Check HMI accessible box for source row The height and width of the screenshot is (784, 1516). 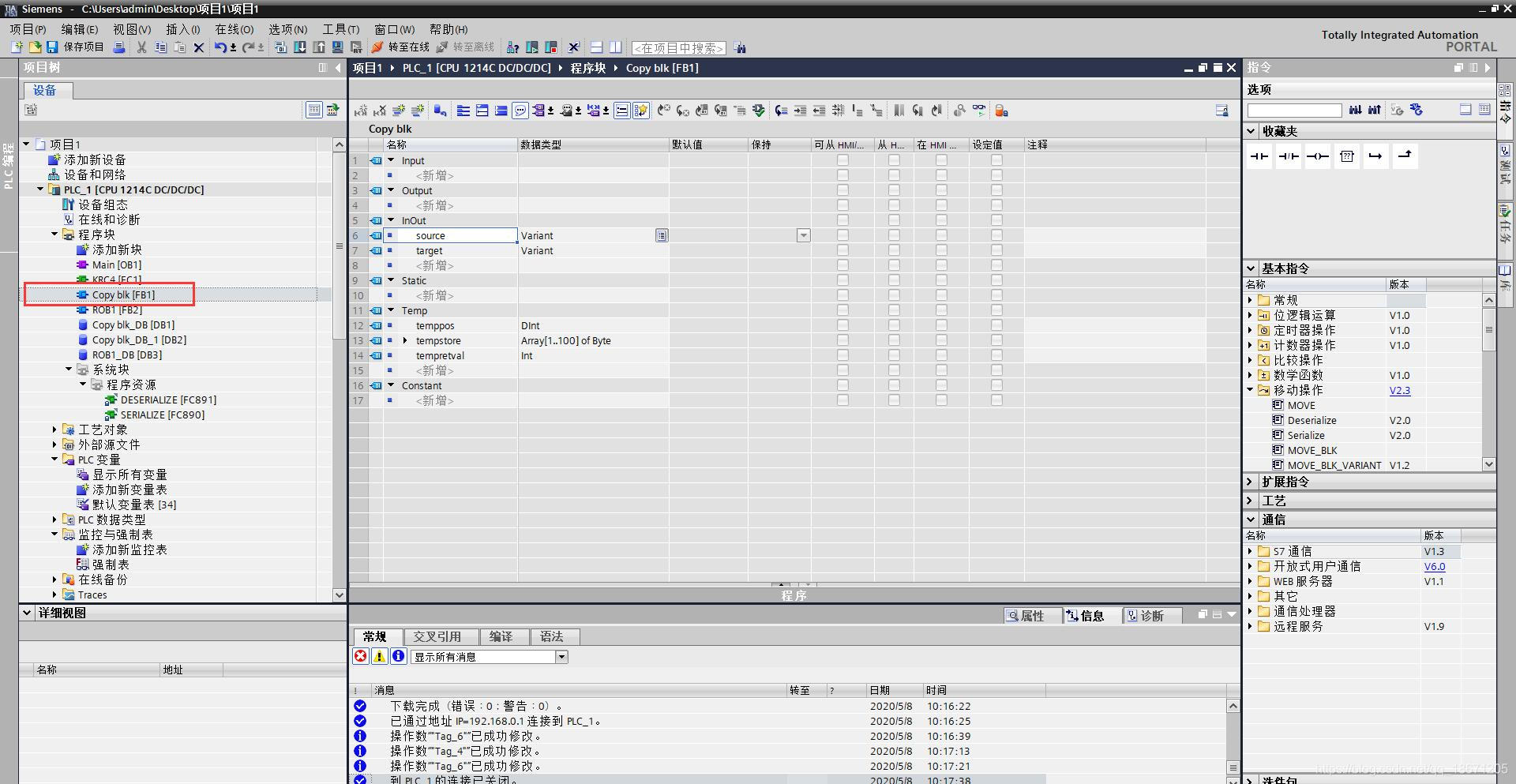pyautogui.click(x=842, y=235)
